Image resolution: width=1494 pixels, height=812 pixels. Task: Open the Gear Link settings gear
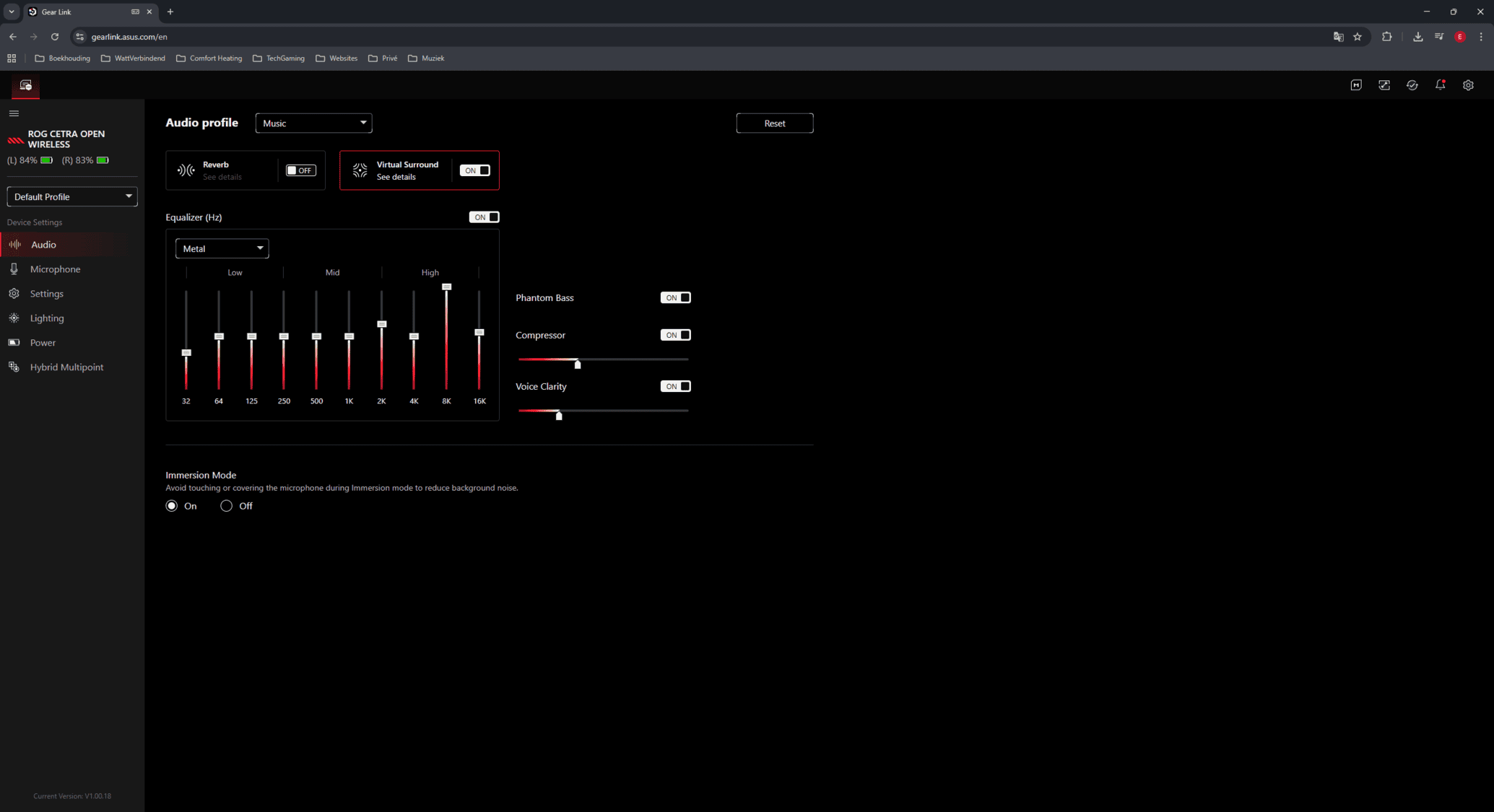tap(1468, 85)
